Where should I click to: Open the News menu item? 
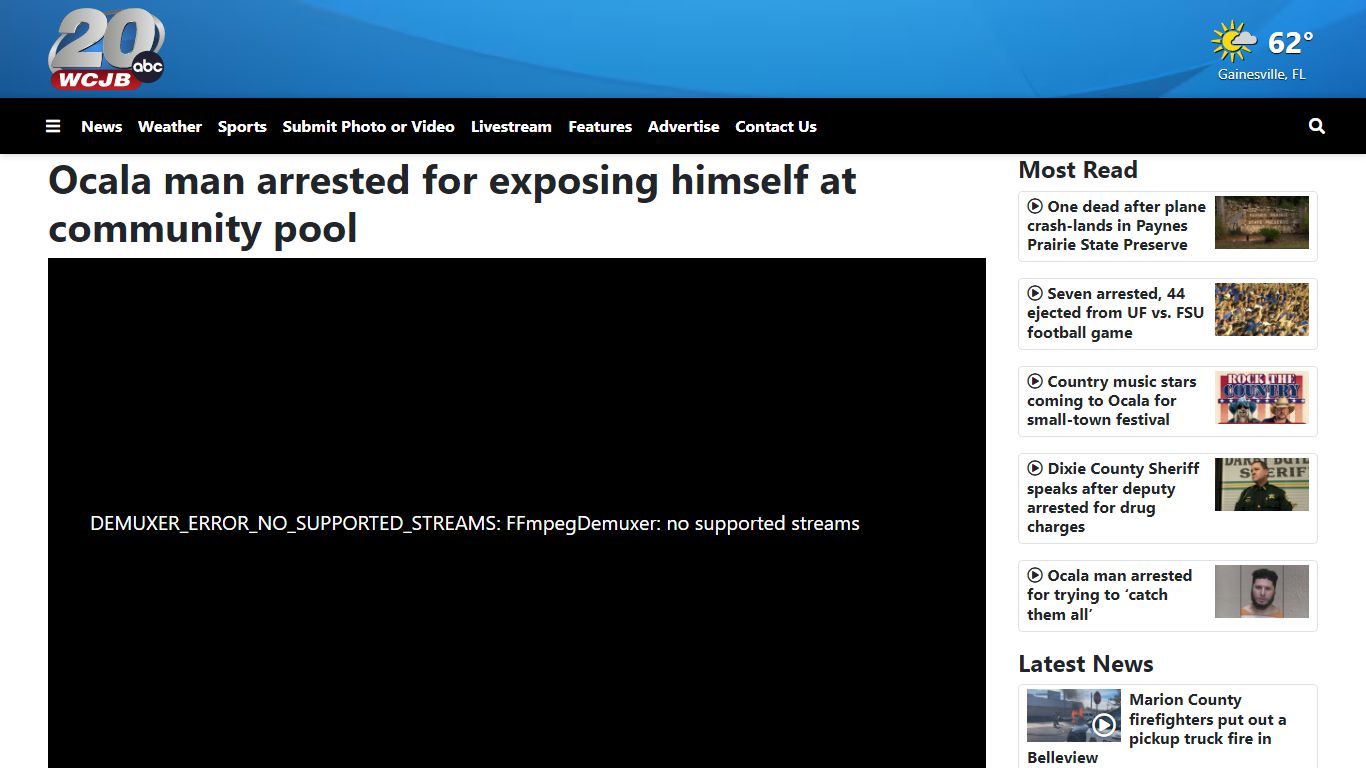pos(101,126)
